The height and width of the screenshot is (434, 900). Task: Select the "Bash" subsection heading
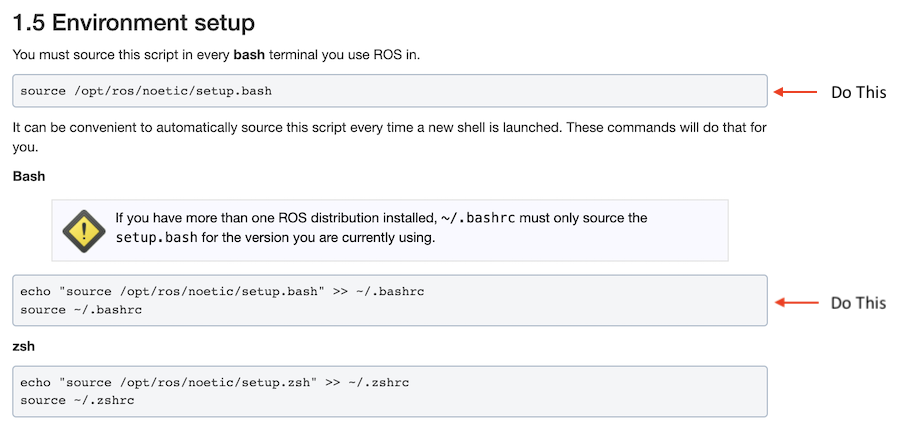click(29, 176)
